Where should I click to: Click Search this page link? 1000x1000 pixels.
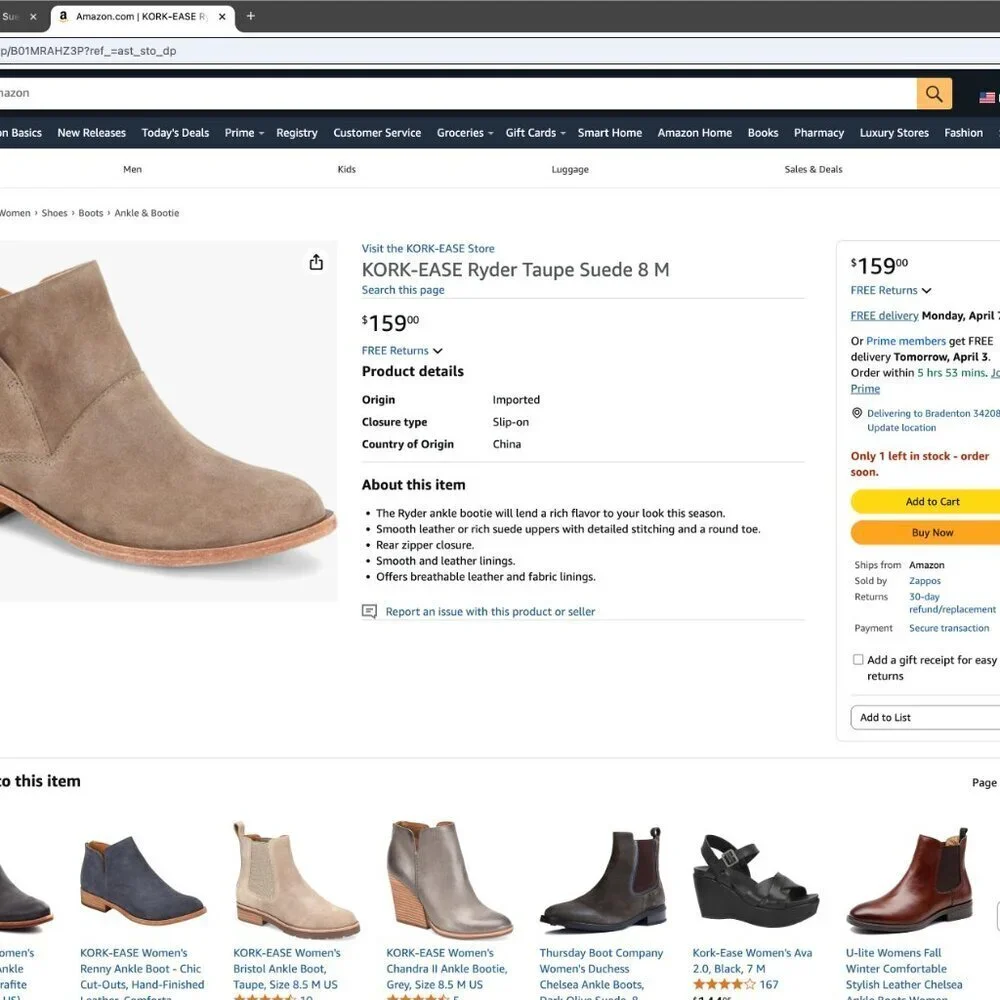(403, 290)
